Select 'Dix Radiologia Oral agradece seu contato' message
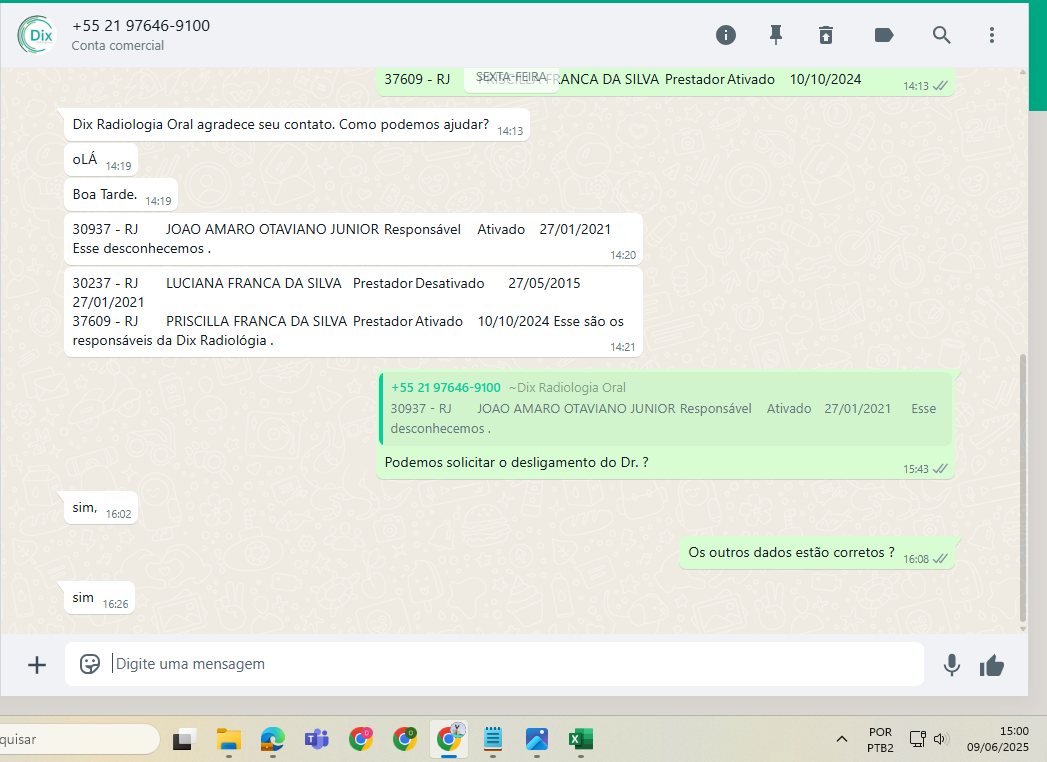Viewport: 1047px width, 762px height. click(296, 125)
